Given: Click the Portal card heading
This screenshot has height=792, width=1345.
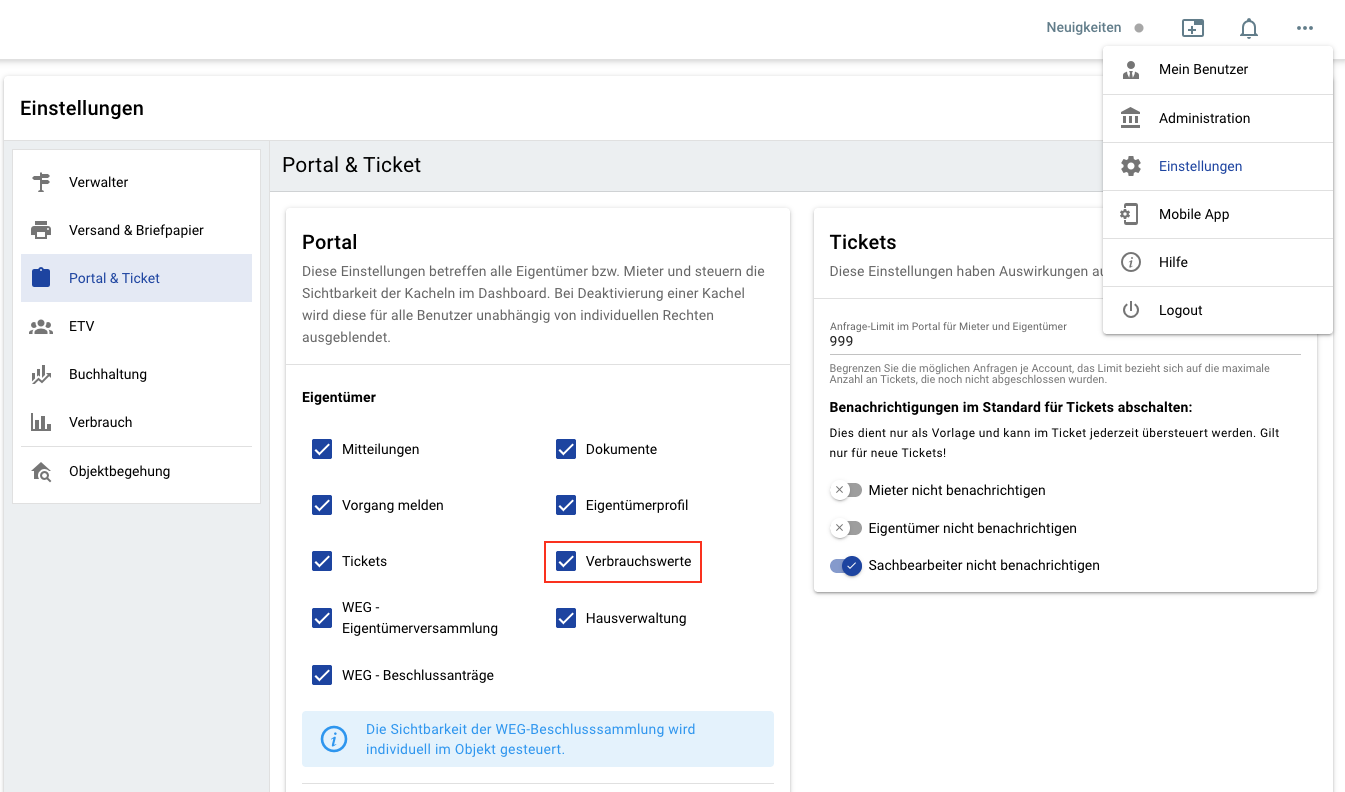Looking at the screenshot, I should click(x=330, y=242).
